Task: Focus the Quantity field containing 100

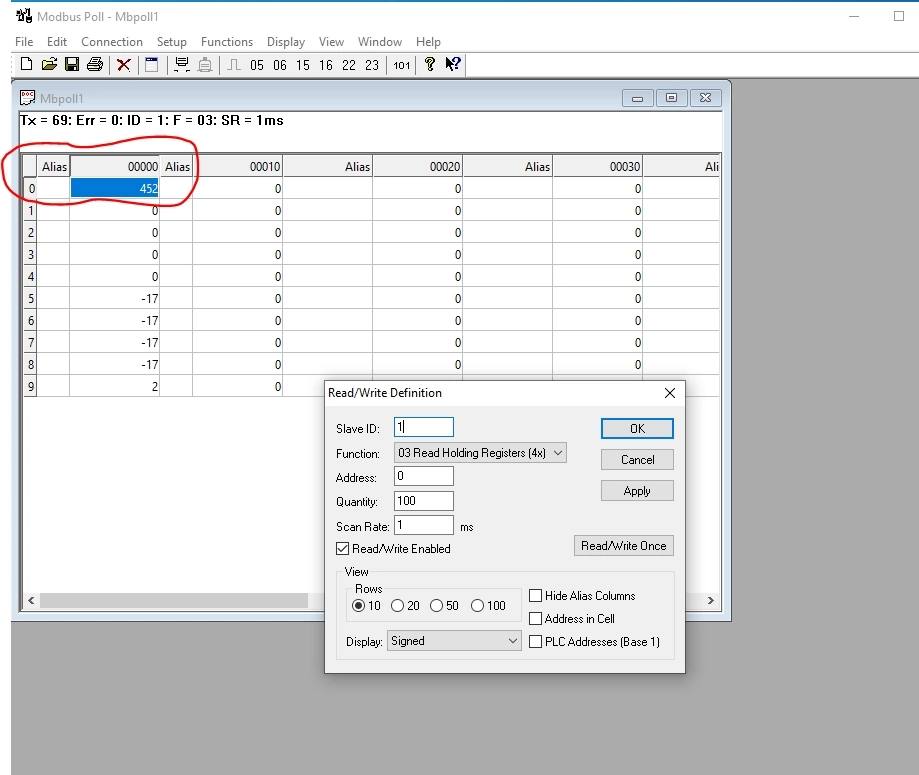Action: click(424, 501)
